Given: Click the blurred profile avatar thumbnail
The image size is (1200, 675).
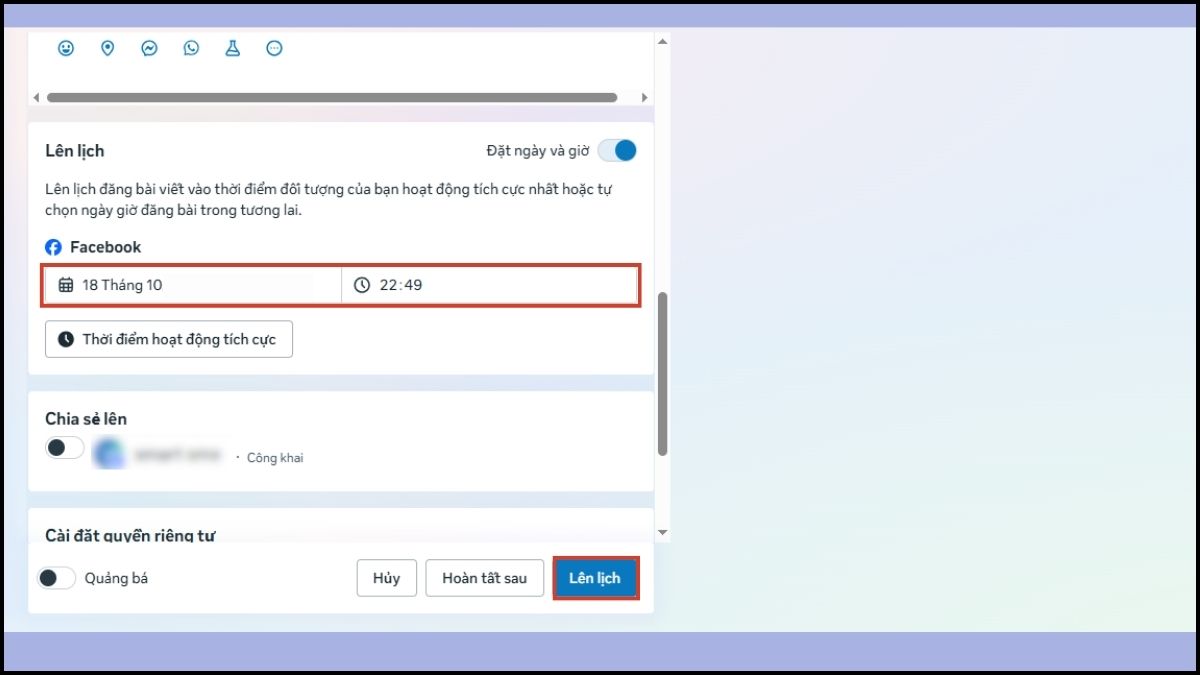Looking at the screenshot, I should pyautogui.click(x=108, y=453).
